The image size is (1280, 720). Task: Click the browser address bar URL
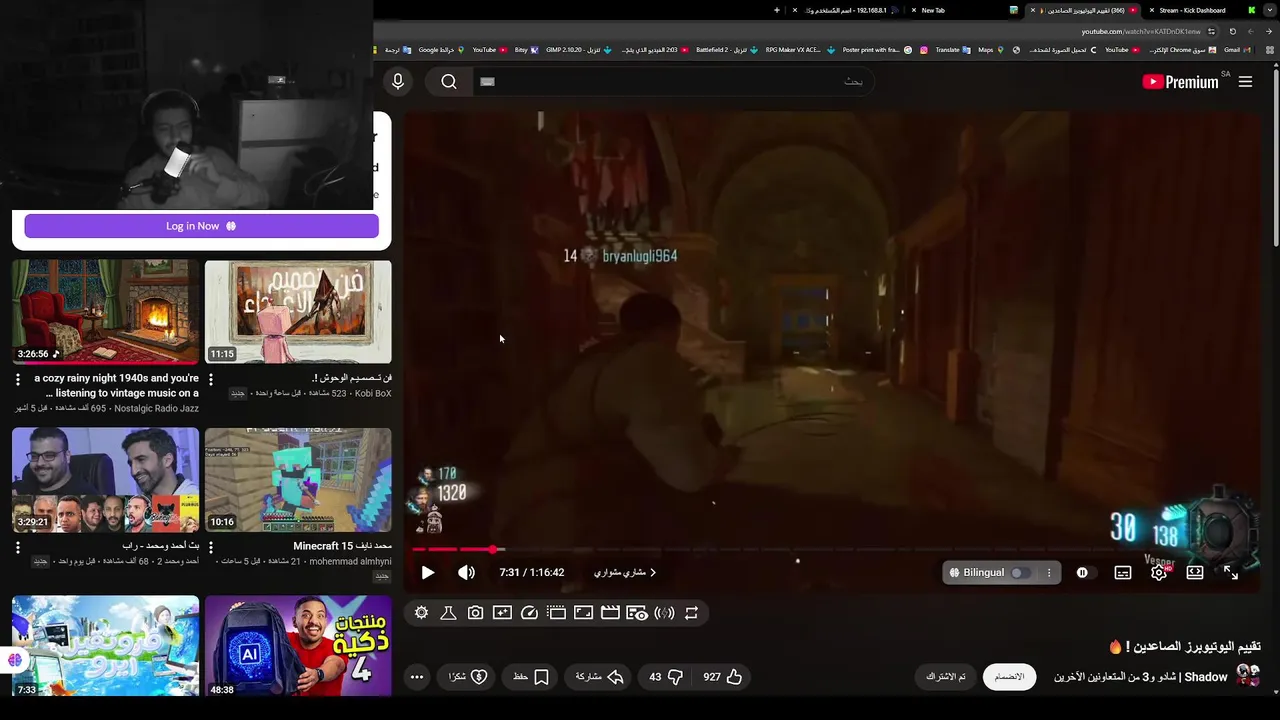1141,31
